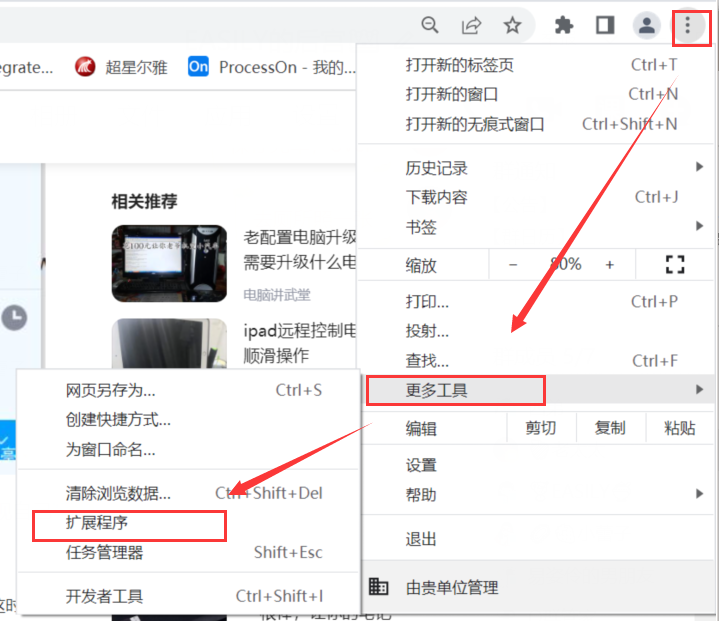The image size is (719, 621).
Task: Select 创建快捷方式... in submenu
Action: (189, 420)
